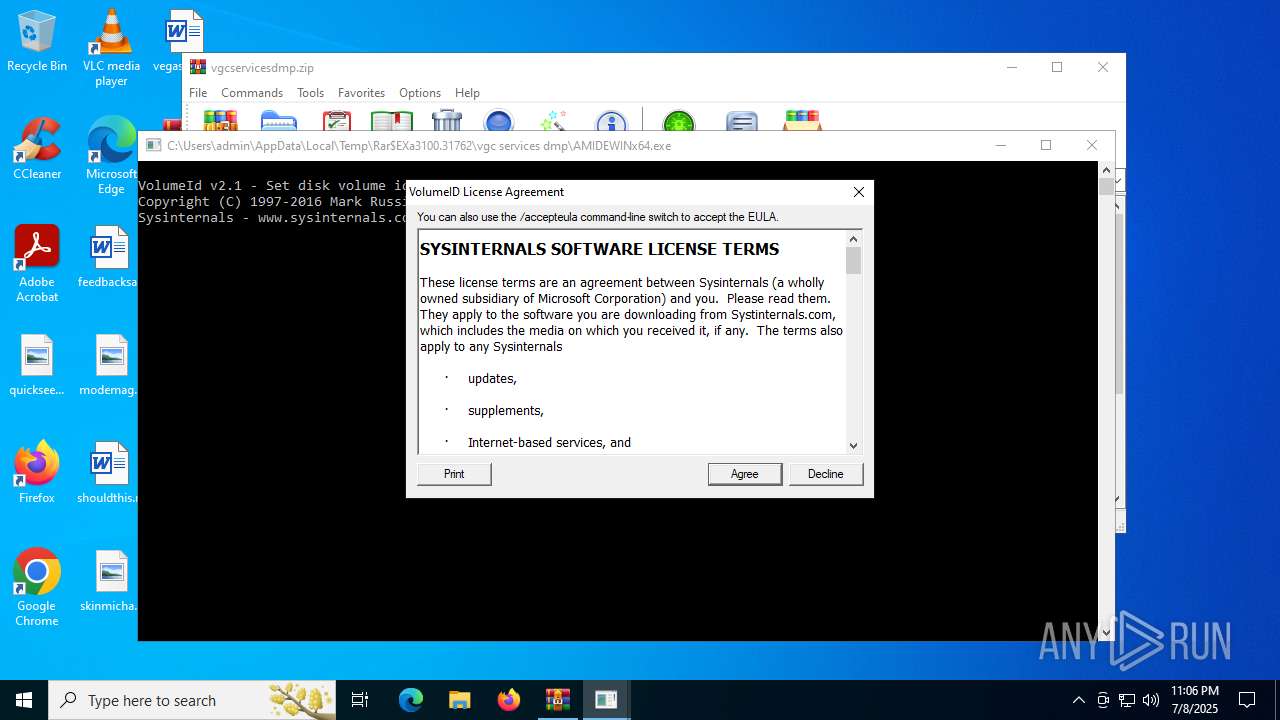This screenshot has height=720, width=1280.
Task: Click the Wizard wand icon in WinRAR
Action: (x=553, y=120)
